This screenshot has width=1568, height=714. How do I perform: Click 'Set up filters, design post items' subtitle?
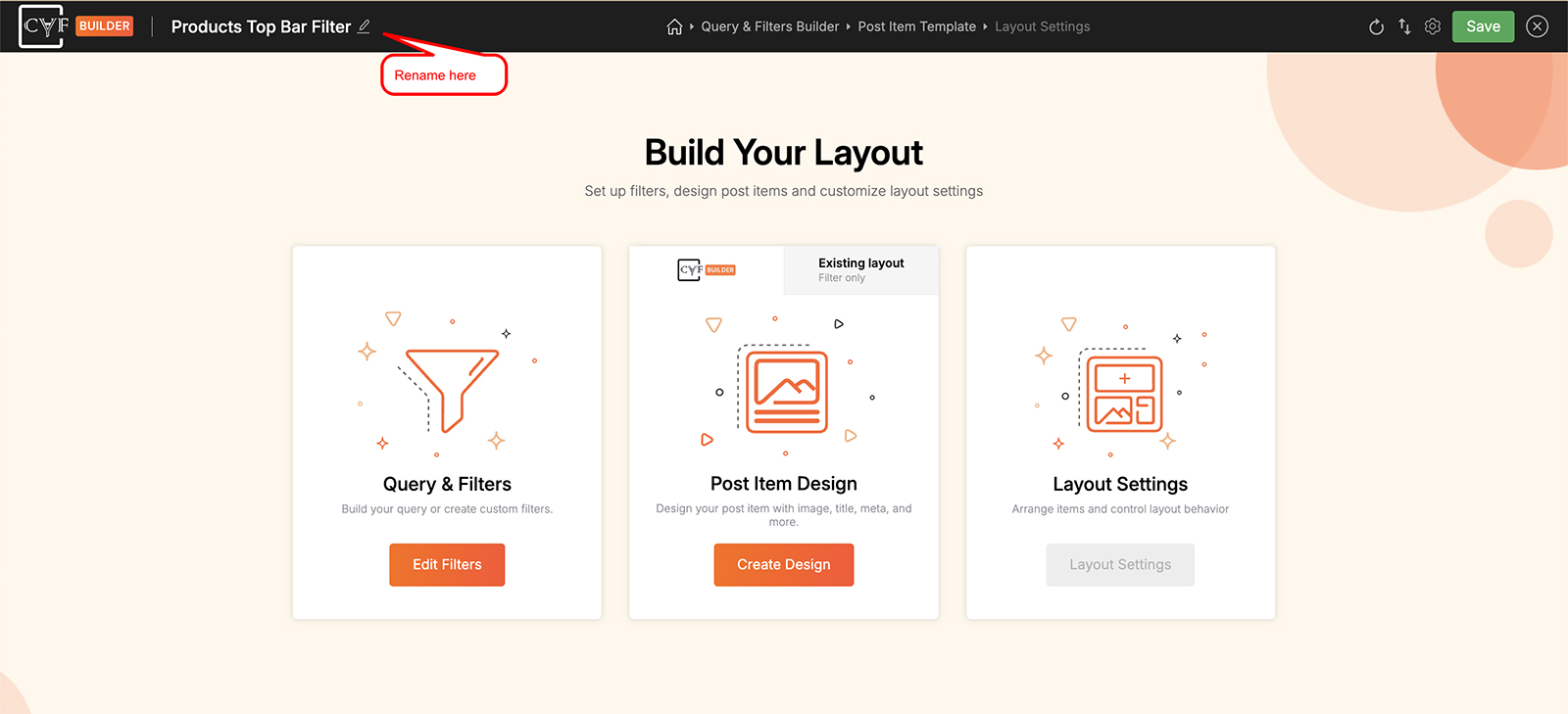pos(784,191)
